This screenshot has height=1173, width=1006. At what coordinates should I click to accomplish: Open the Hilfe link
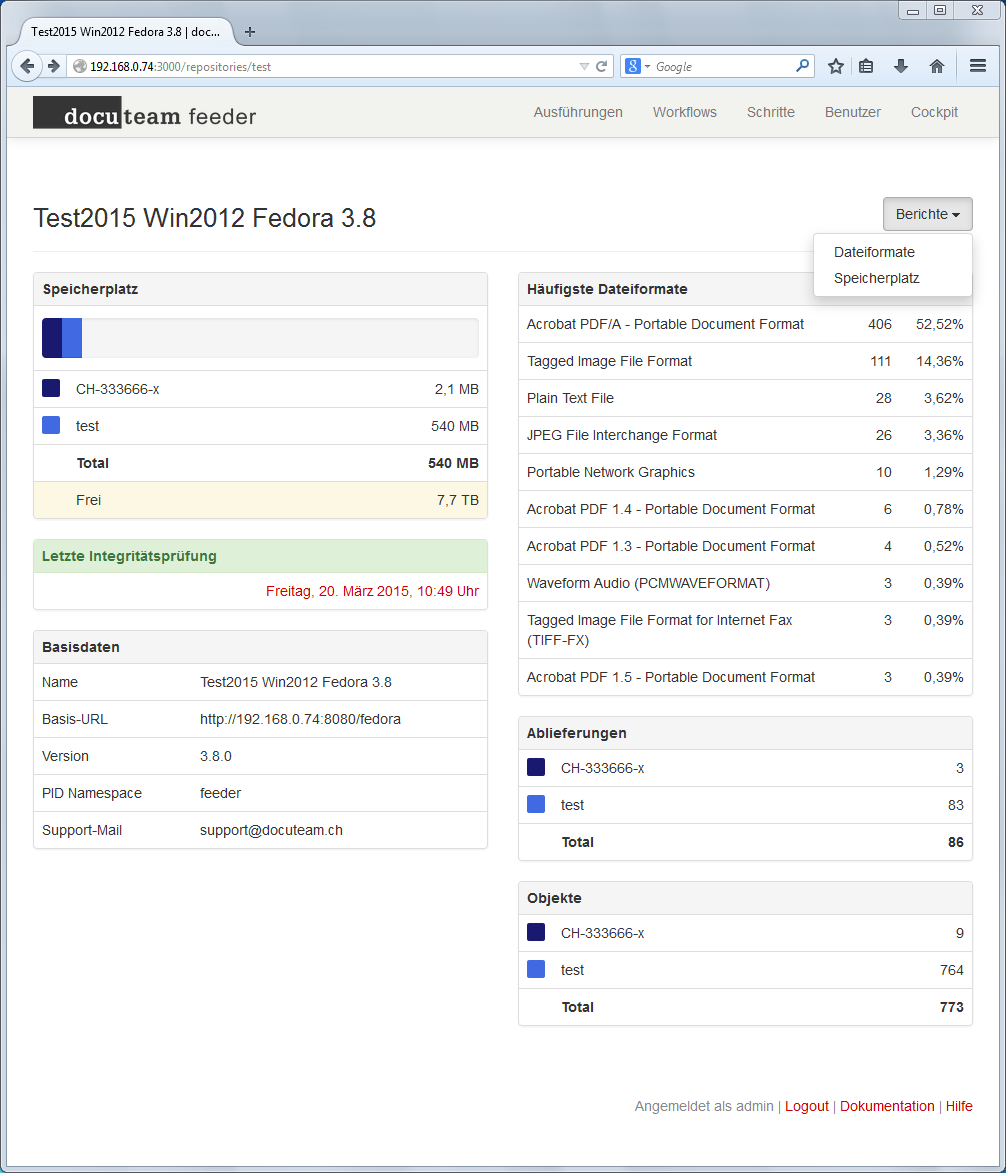pos(959,1106)
